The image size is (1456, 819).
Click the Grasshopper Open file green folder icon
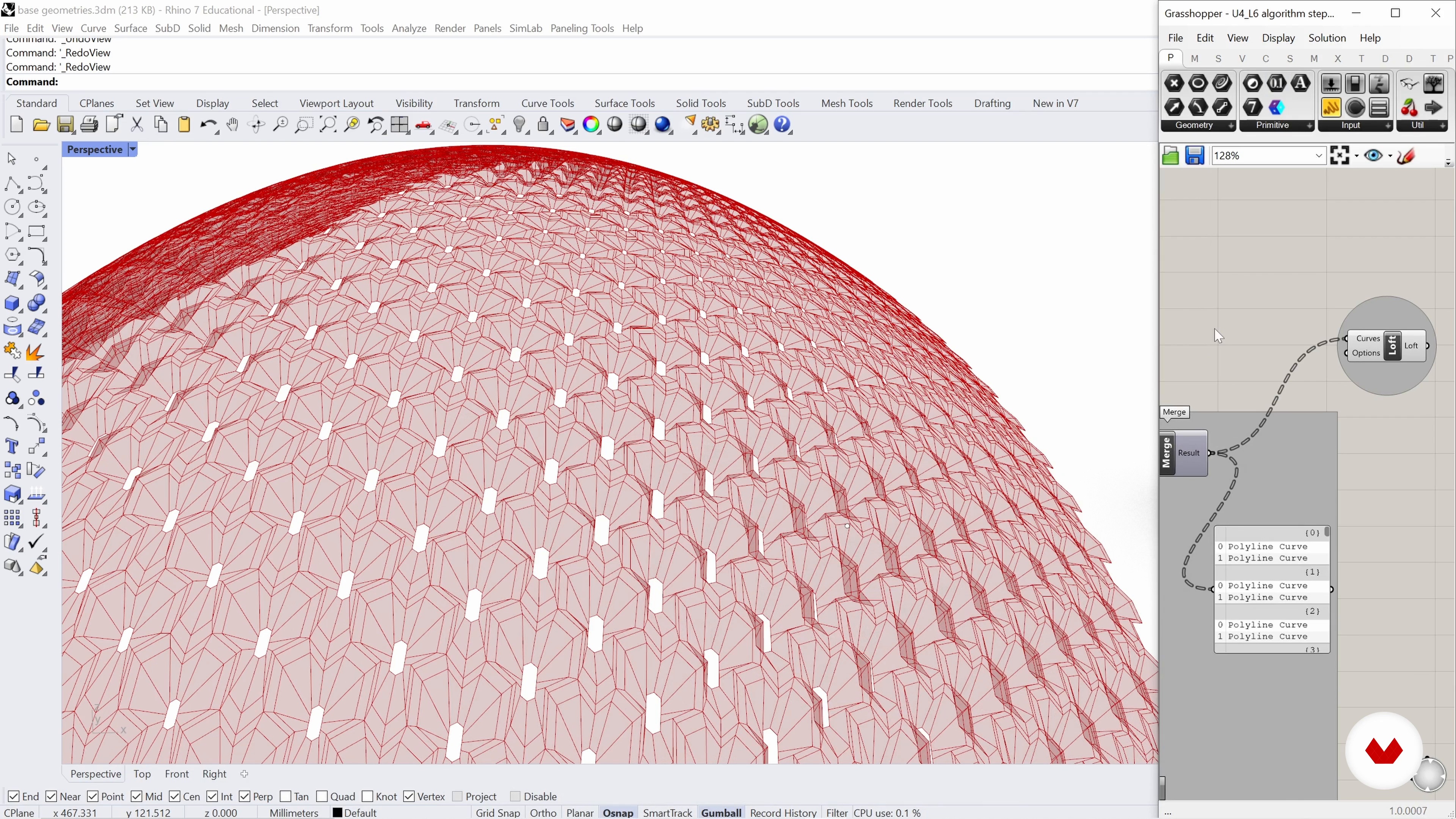(1170, 155)
